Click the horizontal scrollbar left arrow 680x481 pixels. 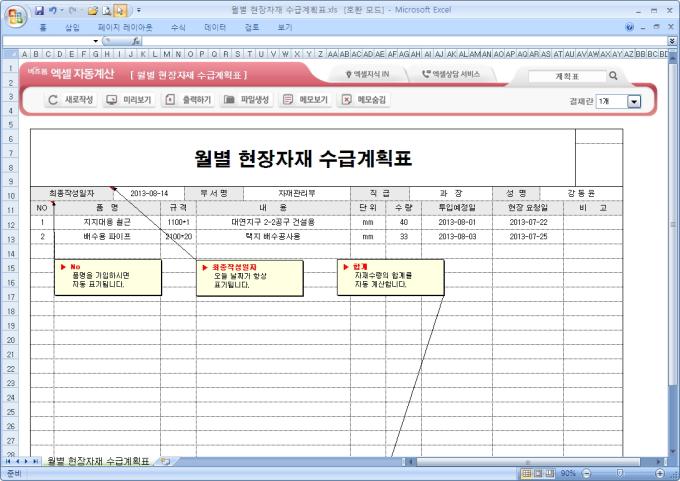point(409,462)
